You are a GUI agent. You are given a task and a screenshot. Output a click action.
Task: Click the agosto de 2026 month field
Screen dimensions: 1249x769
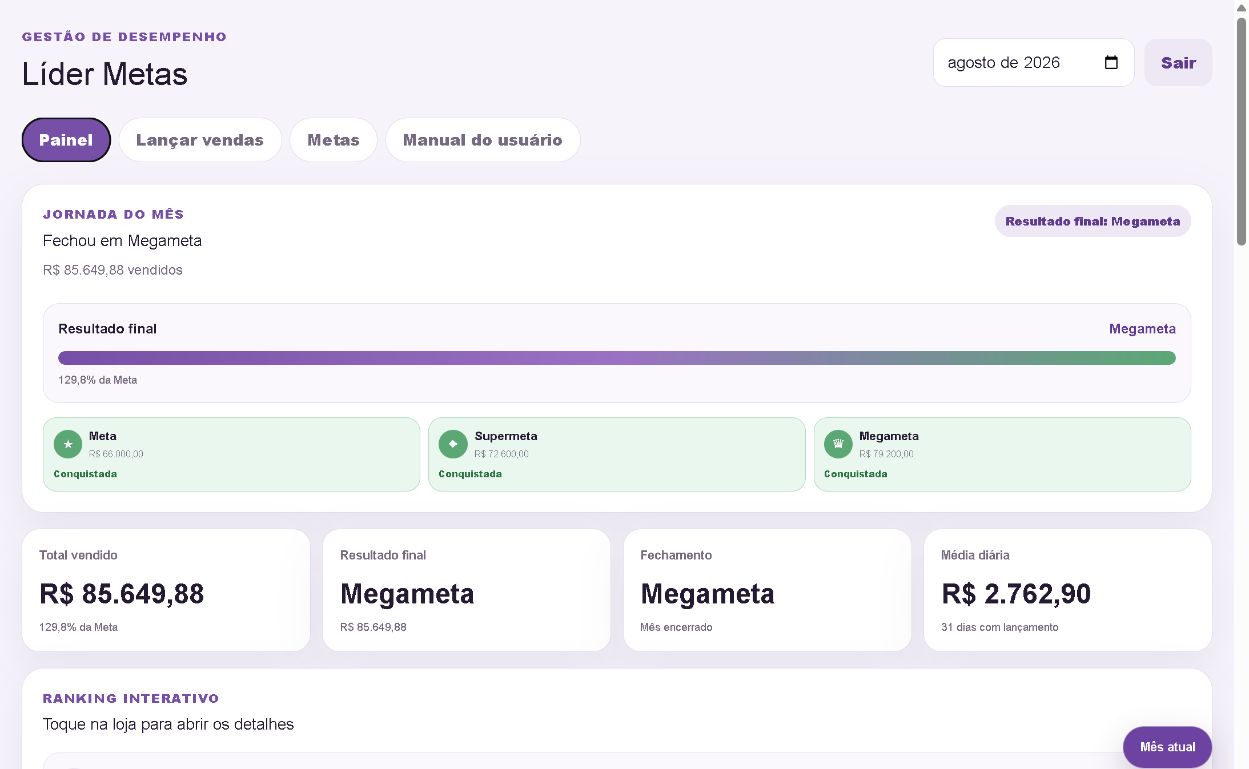click(1033, 62)
